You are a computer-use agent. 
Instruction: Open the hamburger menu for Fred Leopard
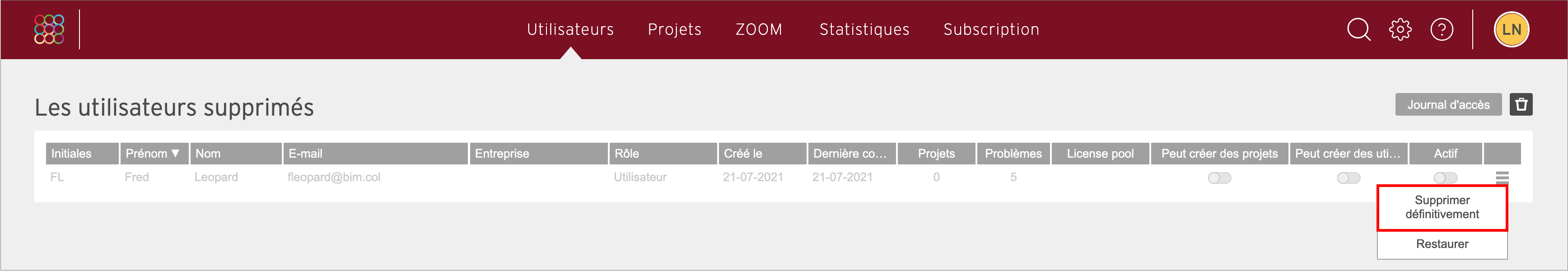point(1502,177)
